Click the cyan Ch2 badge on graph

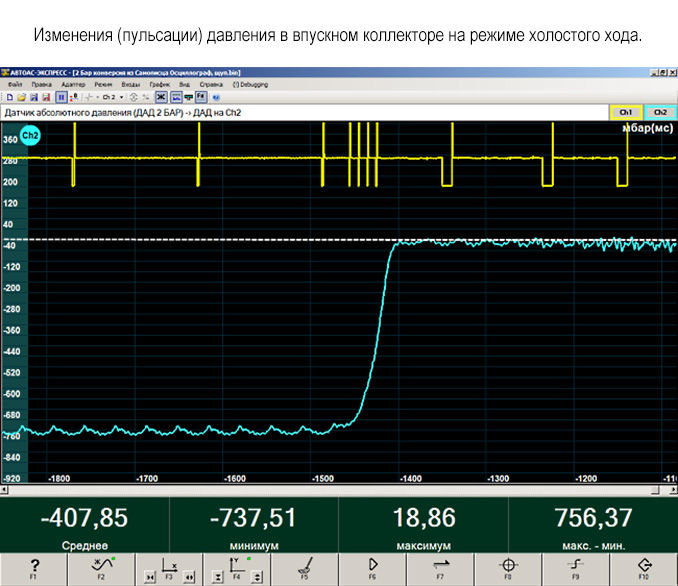pyautogui.click(x=30, y=136)
